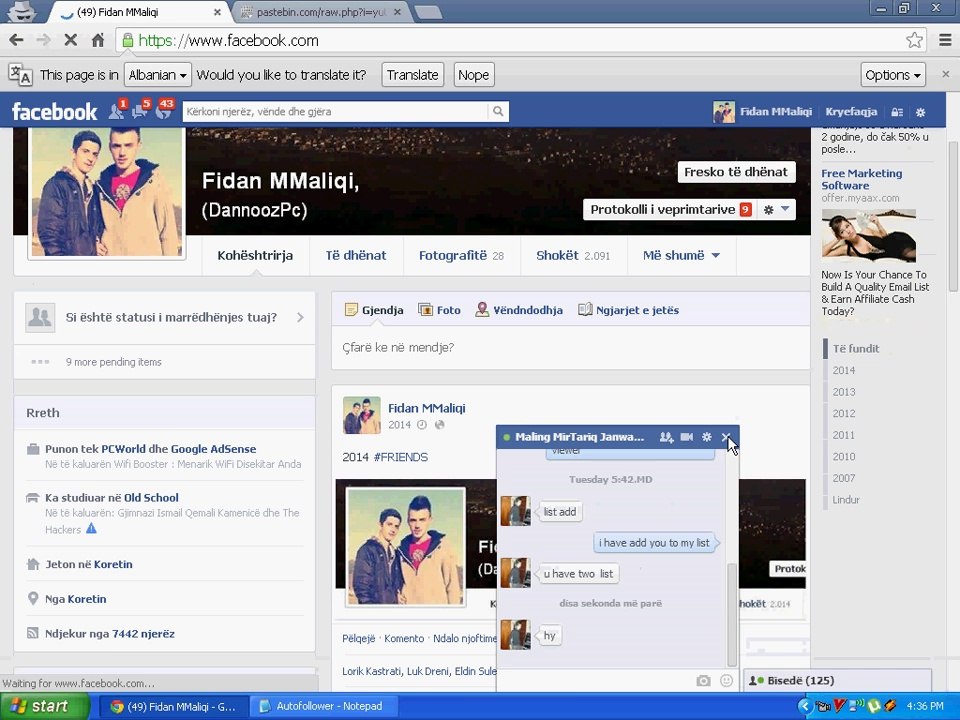Close the Maling MirTariq chat window
960x720 pixels.
[726, 437]
